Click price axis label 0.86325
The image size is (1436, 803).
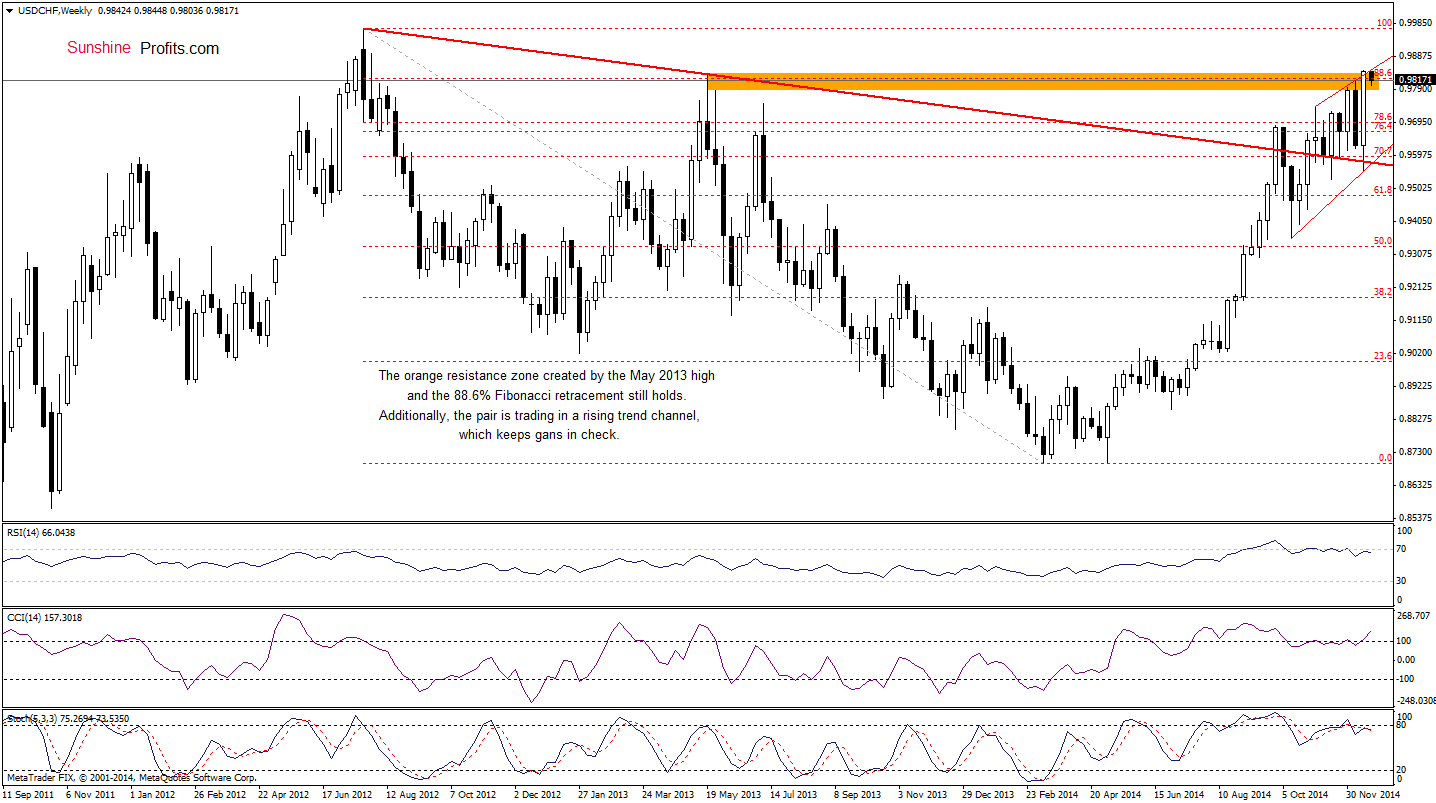(x=1415, y=484)
